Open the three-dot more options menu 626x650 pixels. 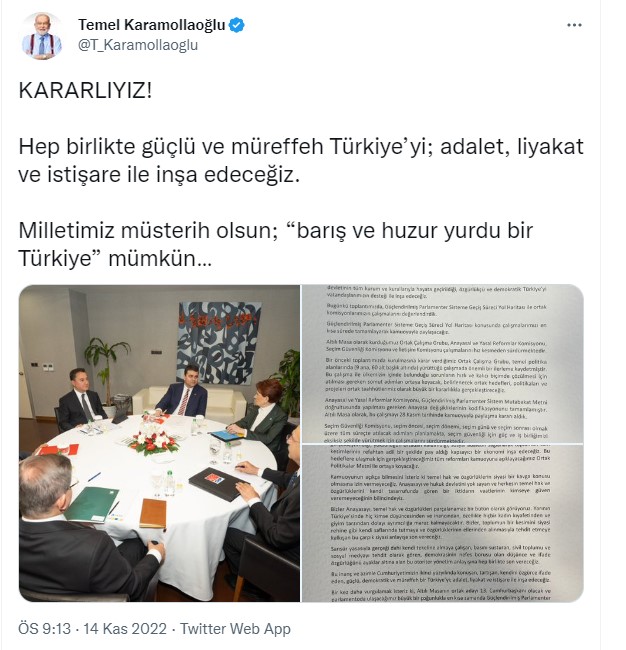[x=574, y=25]
